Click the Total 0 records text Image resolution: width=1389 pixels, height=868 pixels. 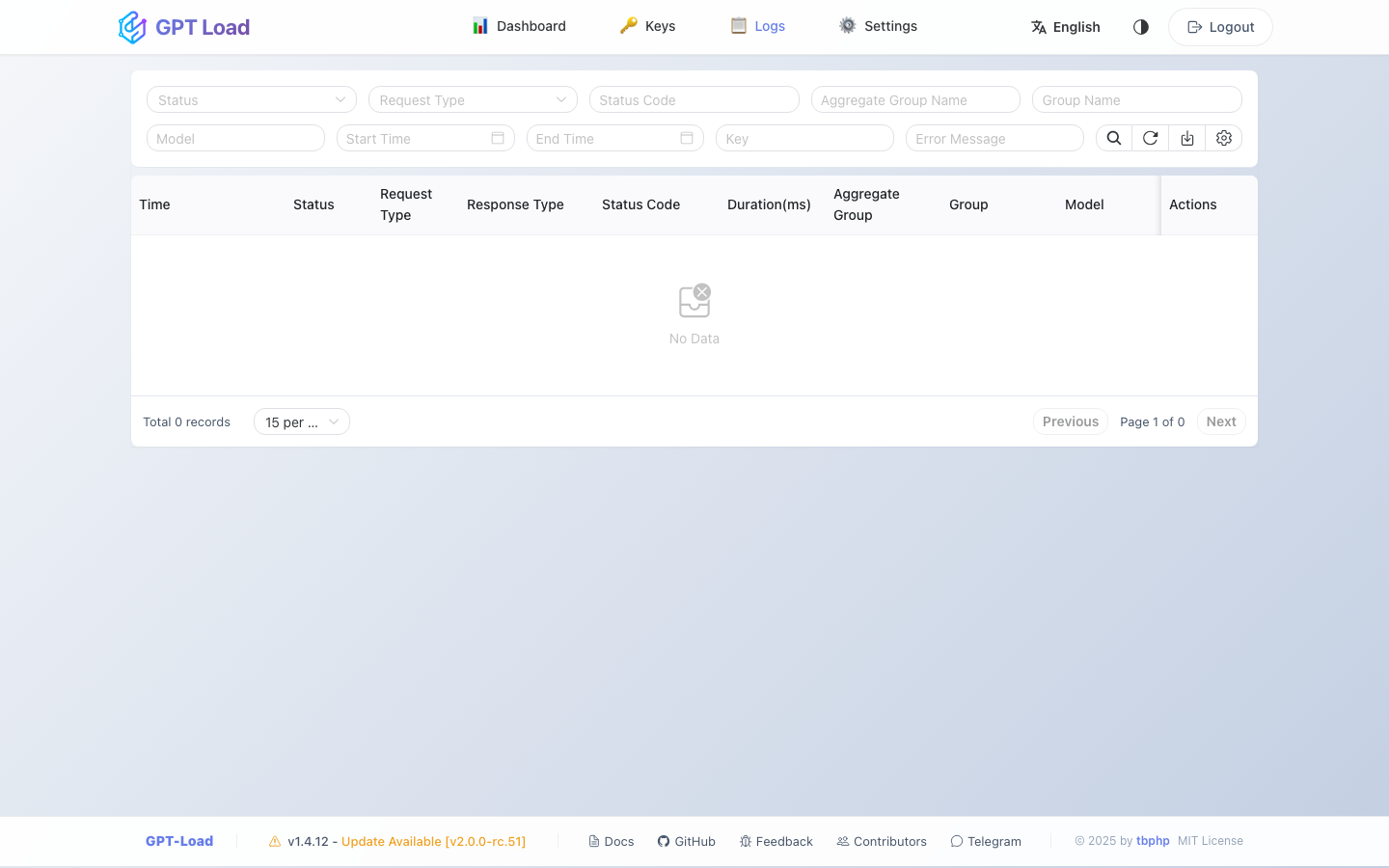(x=186, y=421)
